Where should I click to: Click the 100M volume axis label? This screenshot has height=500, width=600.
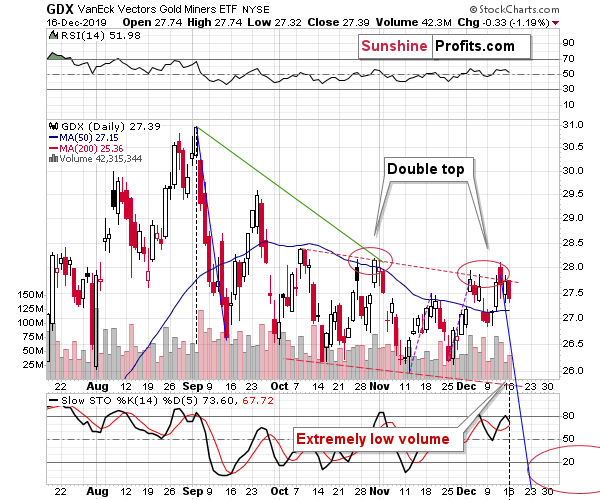click(x=30, y=323)
